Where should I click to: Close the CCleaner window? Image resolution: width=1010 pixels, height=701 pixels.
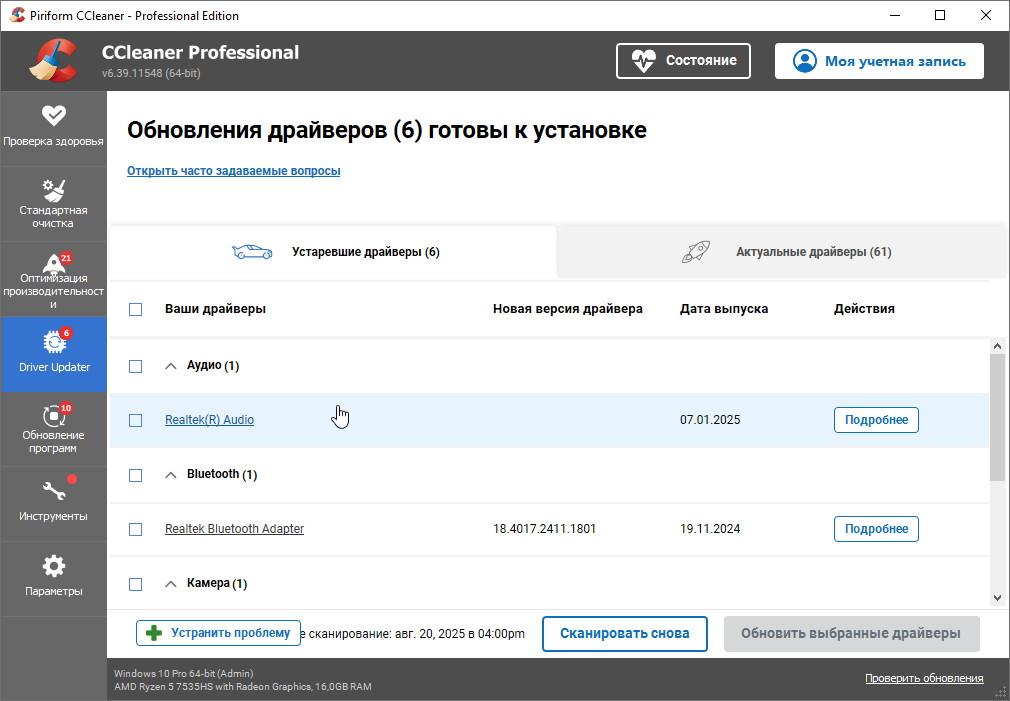[986, 15]
